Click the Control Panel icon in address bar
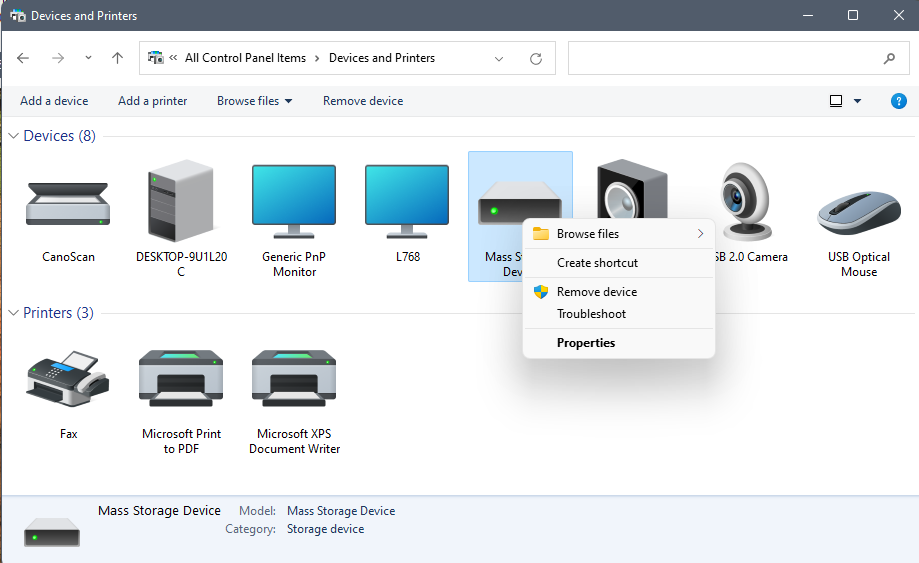The height and width of the screenshot is (563, 919). (x=155, y=57)
